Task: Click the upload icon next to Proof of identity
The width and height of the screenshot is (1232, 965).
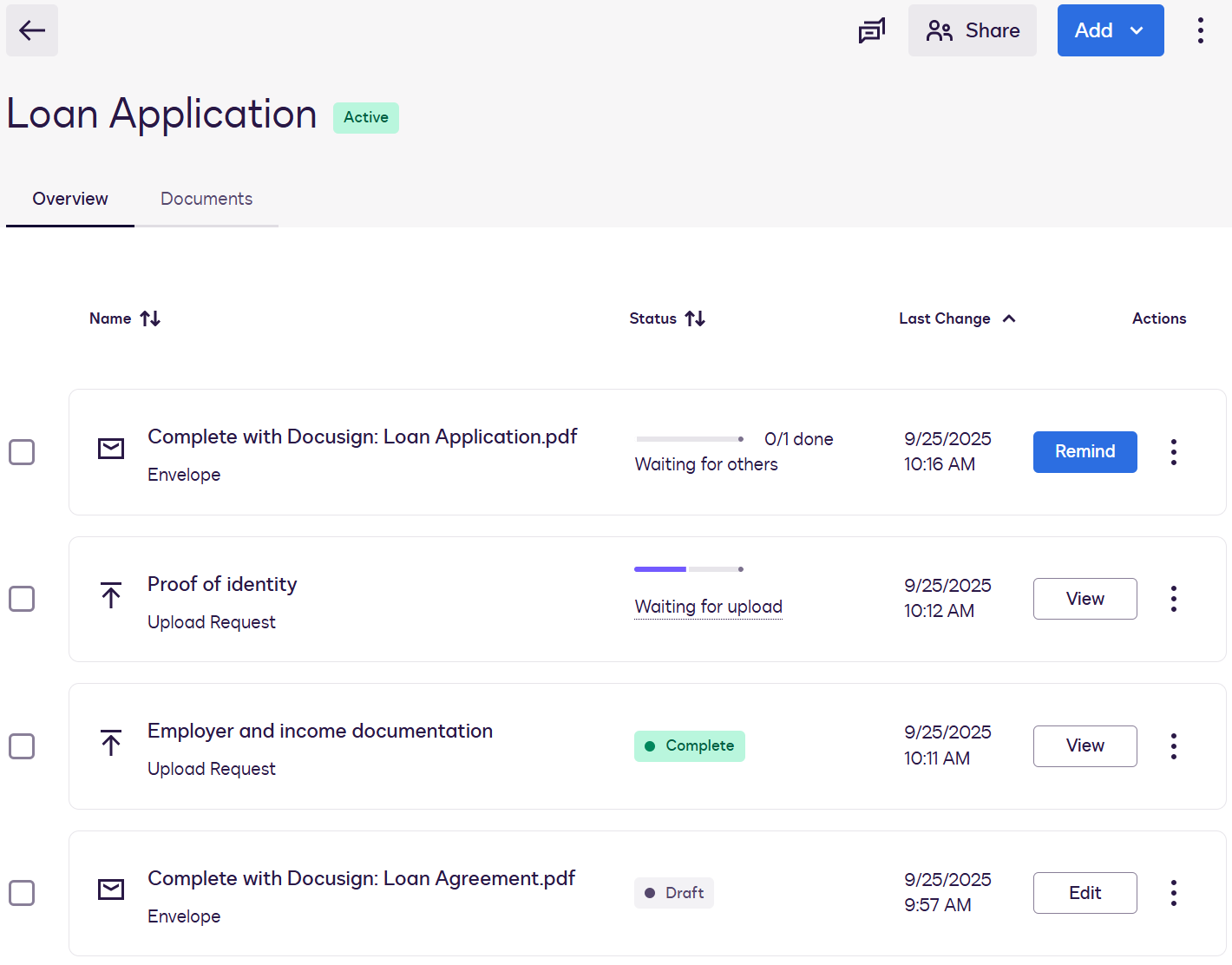Action: (x=110, y=597)
